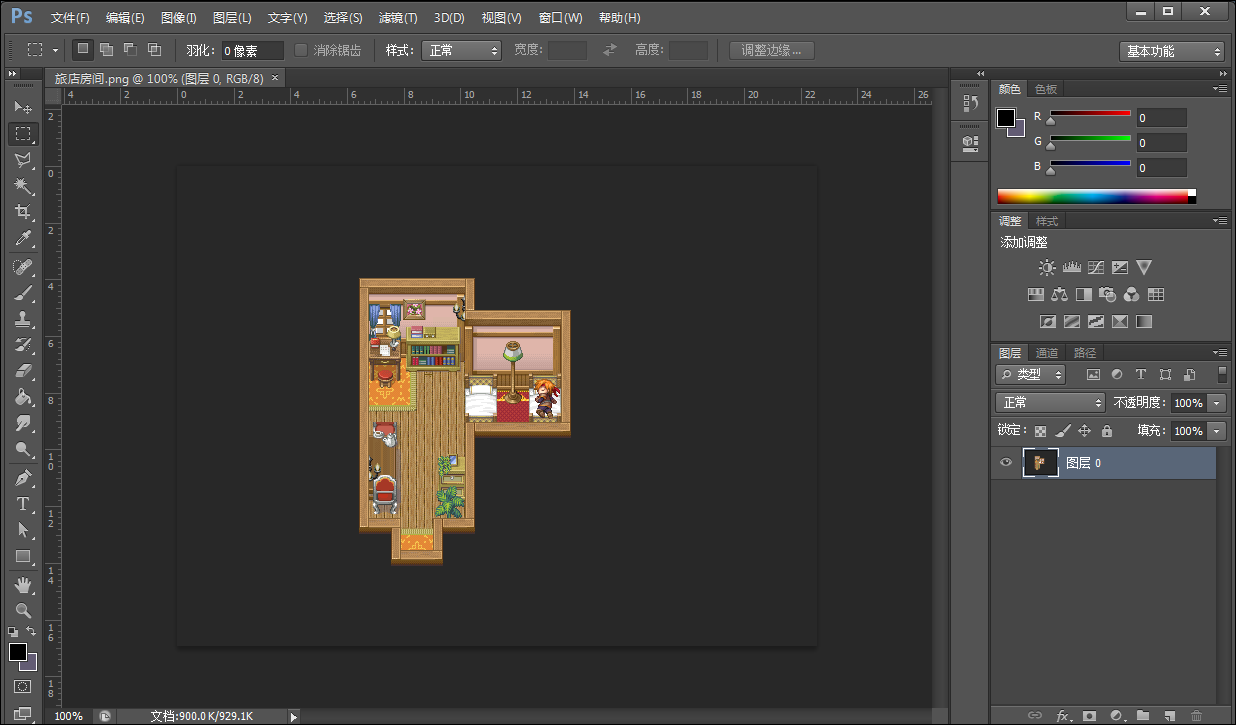The height and width of the screenshot is (725, 1236).
Task: Open the opacity (不透明度) slider arrow
Action: (1217, 402)
